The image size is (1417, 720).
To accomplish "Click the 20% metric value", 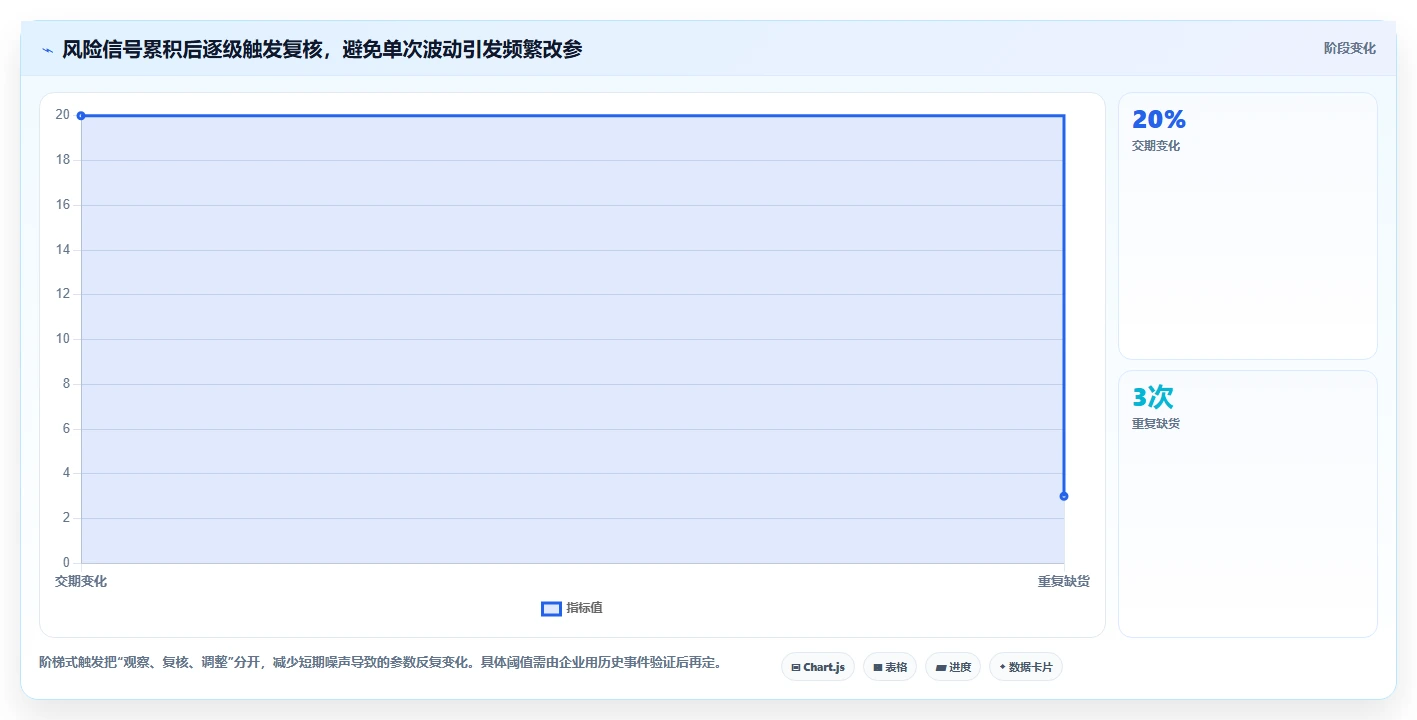I will tap(1159, 120).
